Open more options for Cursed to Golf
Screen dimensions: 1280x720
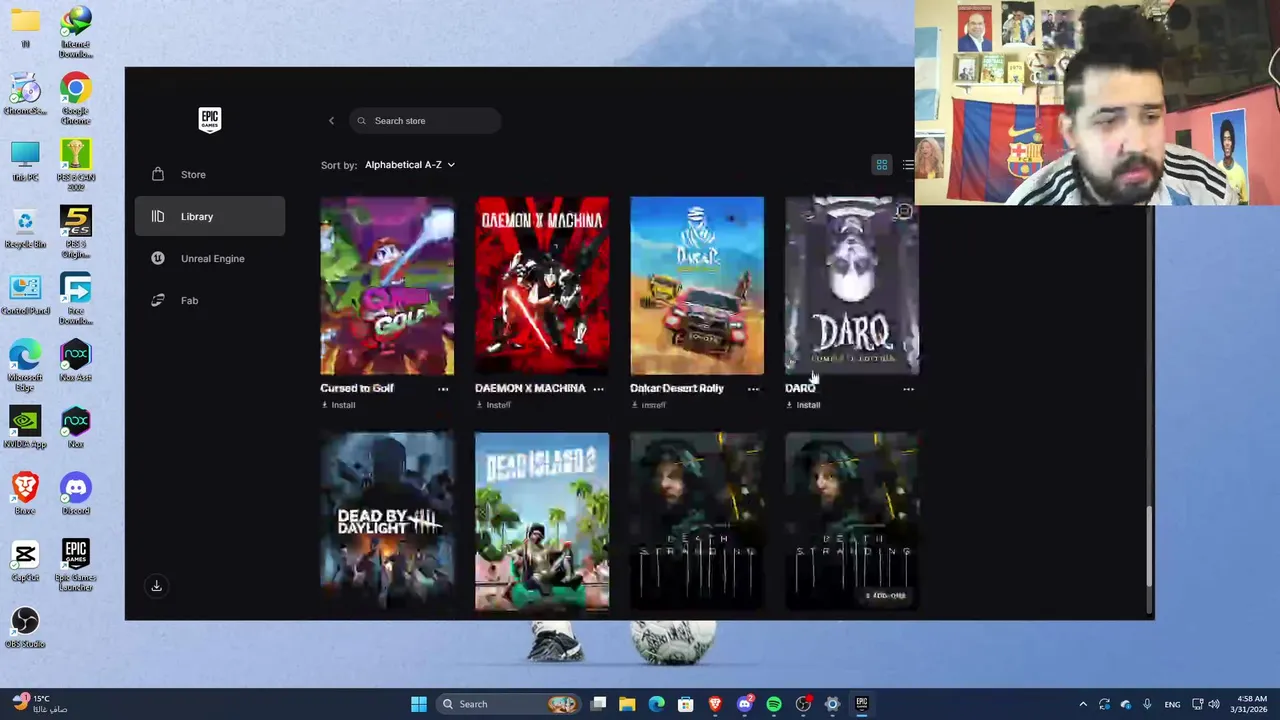pos(443,389)
